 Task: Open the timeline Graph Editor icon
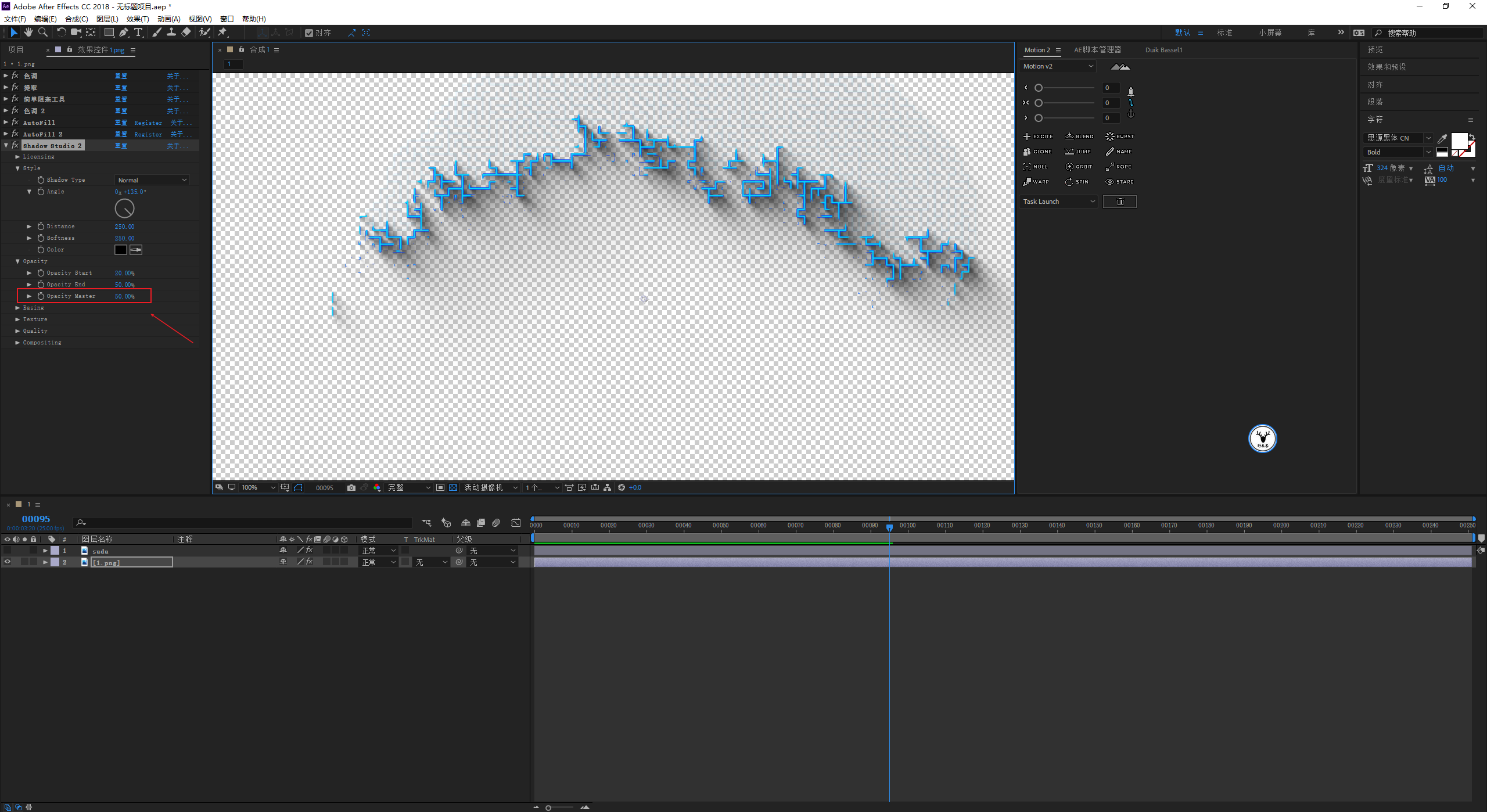516,523
